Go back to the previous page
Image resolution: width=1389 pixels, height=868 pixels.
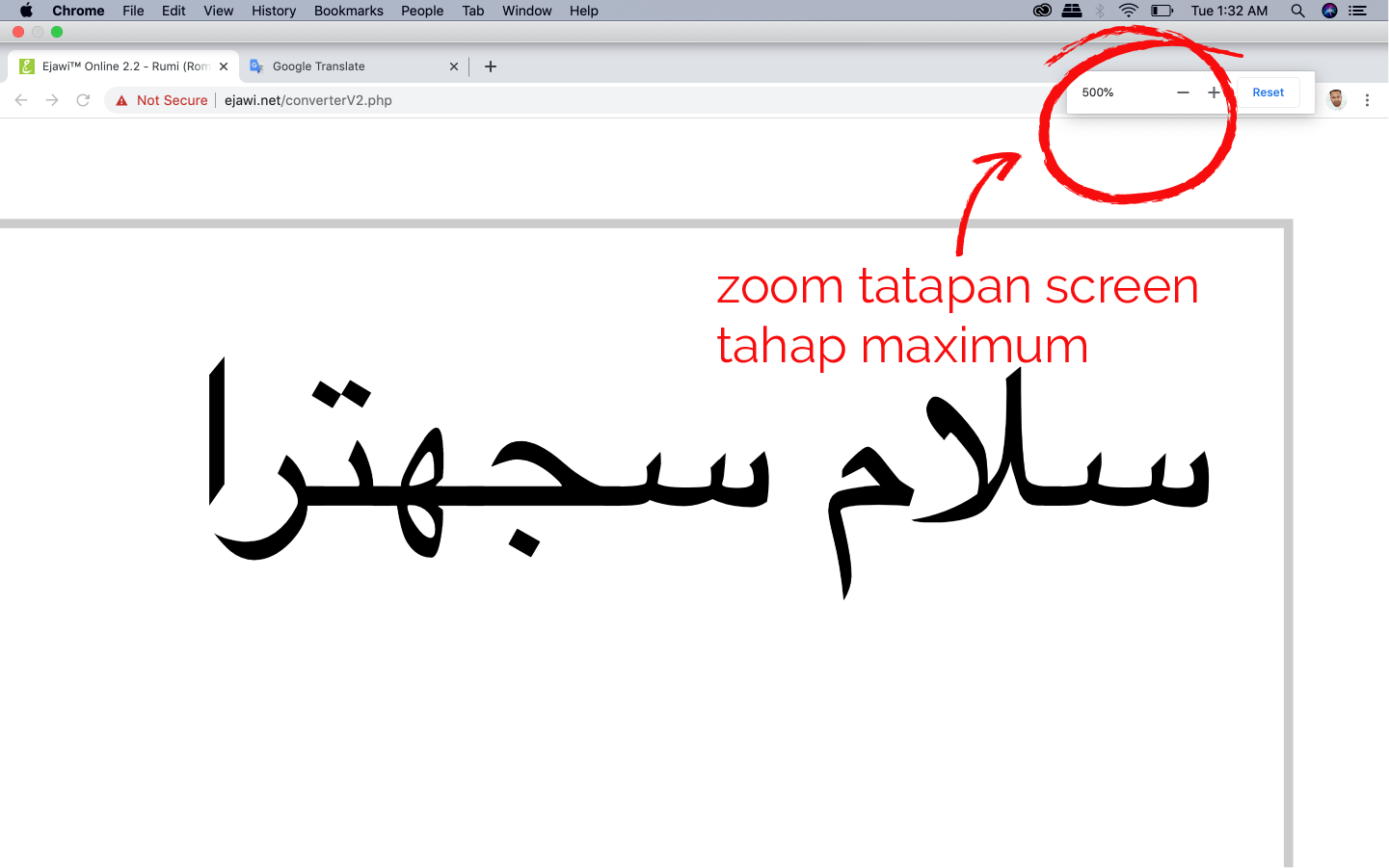point(21,100)
